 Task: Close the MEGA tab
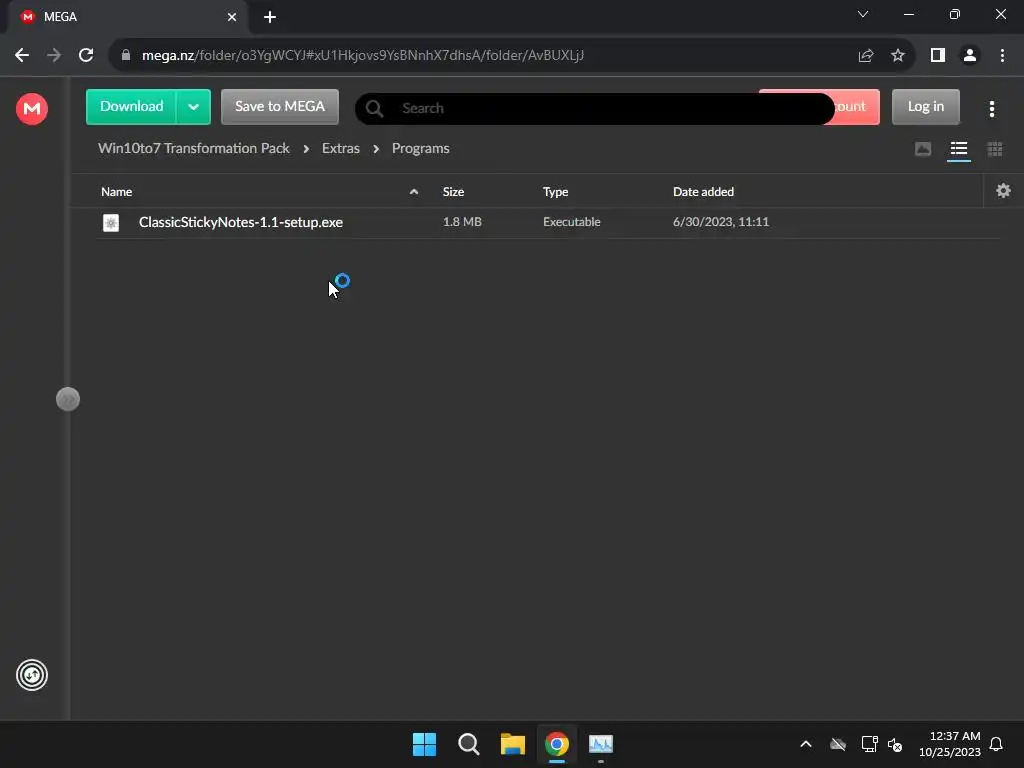point(231,17)
